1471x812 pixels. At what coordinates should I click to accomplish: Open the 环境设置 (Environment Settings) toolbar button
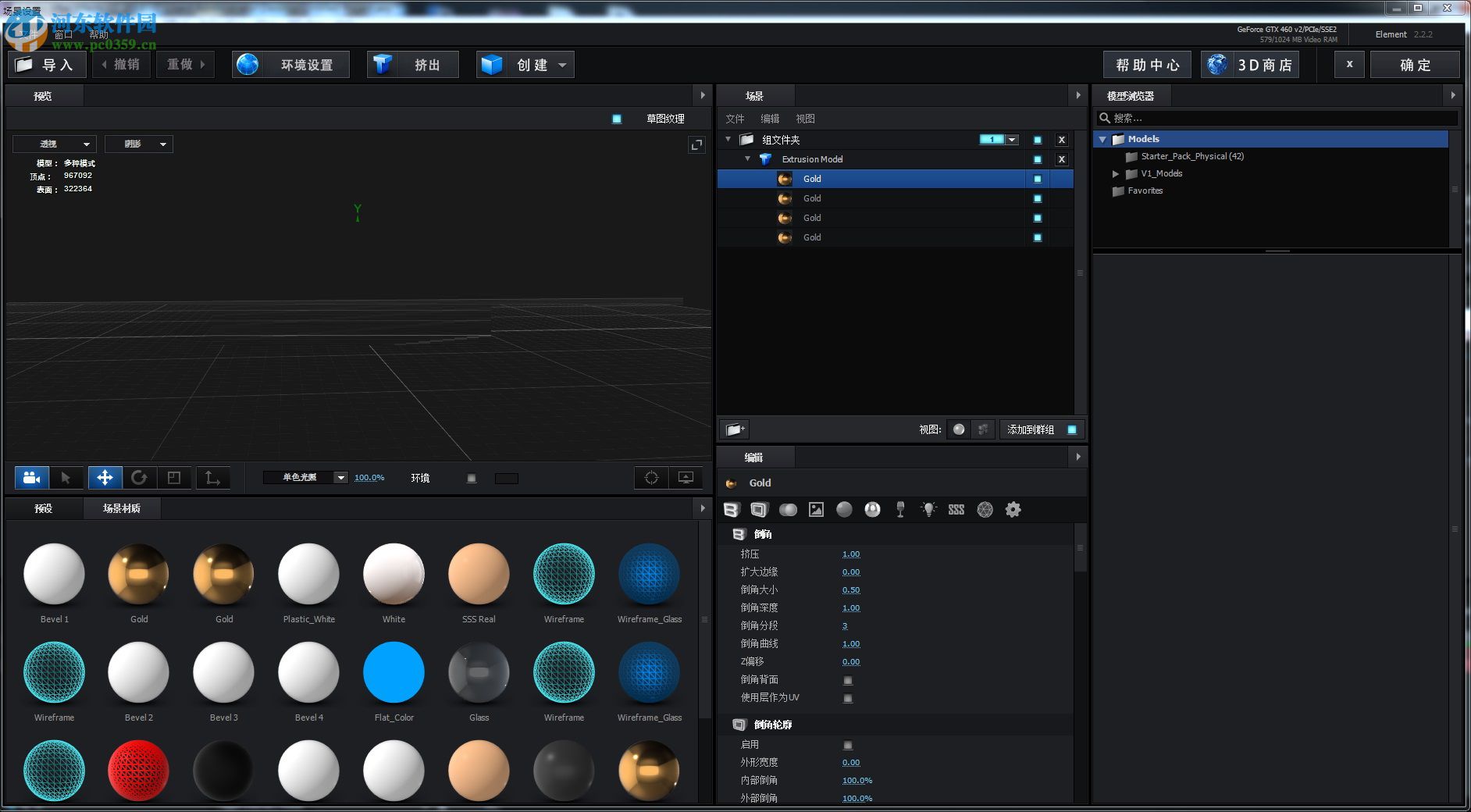(x=290, y=64)
